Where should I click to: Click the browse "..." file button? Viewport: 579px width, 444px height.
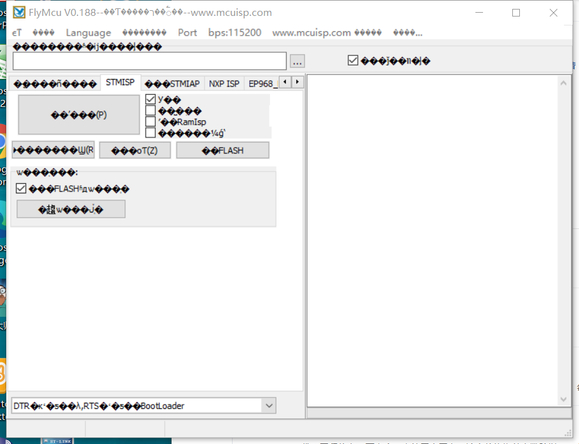pos(297,61)
